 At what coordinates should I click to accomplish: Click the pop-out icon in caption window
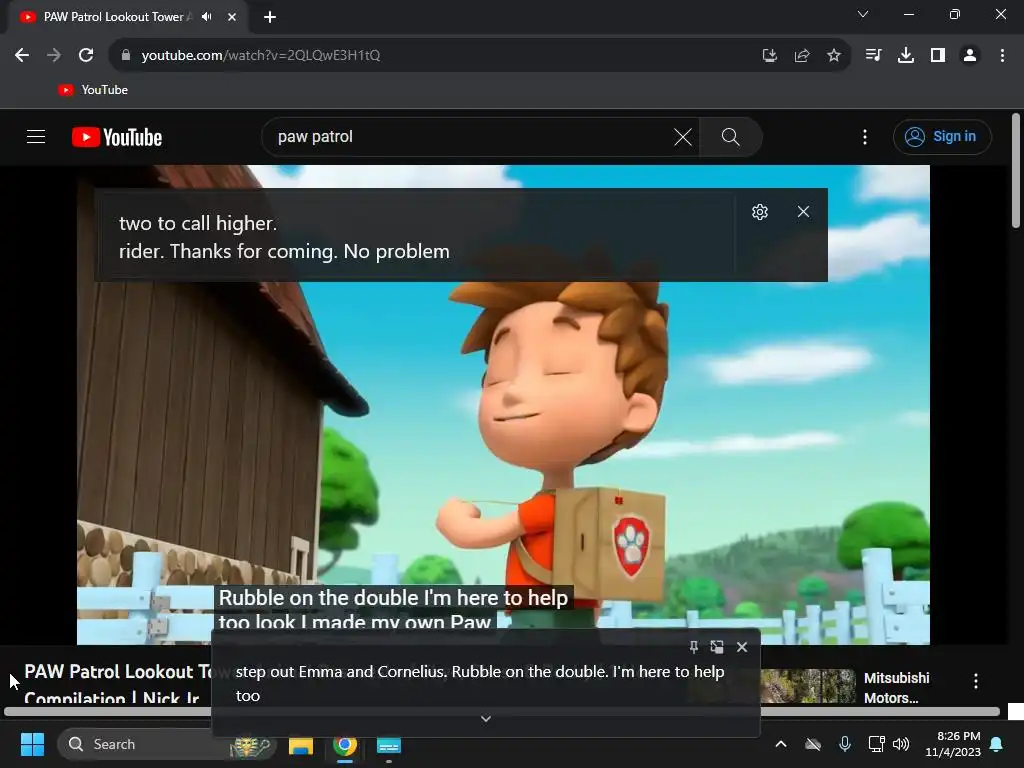[x=717, y=647]
